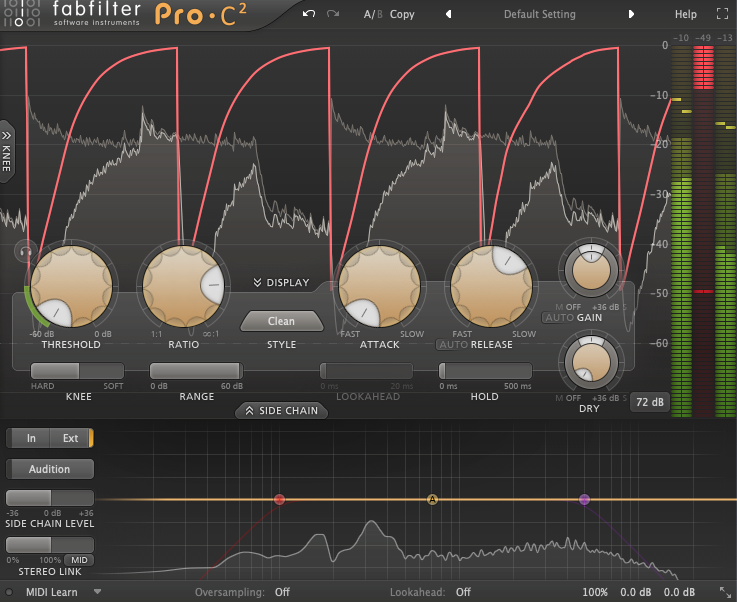
Task: Click the Lookahead slider
Action: [366, 371]
